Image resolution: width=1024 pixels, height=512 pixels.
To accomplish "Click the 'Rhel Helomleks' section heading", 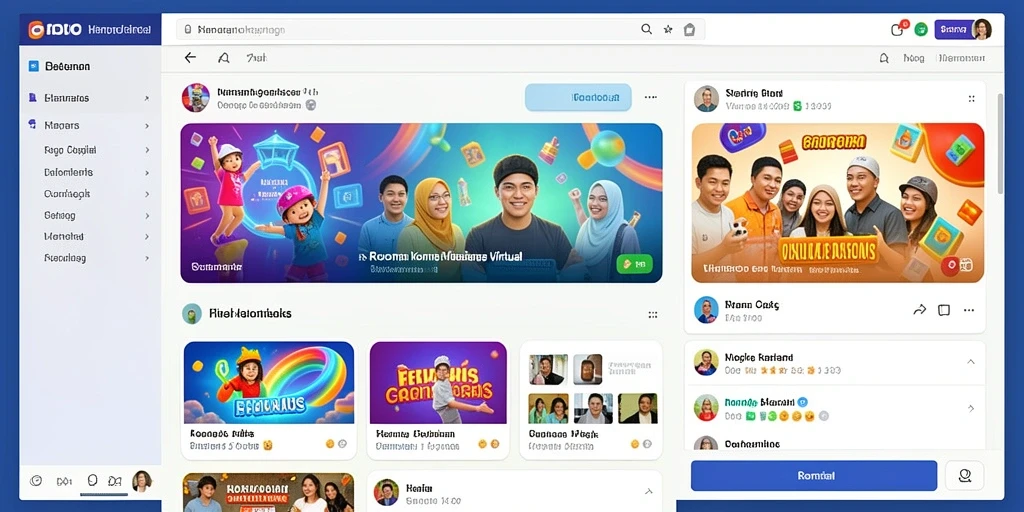I will point(250,313).
